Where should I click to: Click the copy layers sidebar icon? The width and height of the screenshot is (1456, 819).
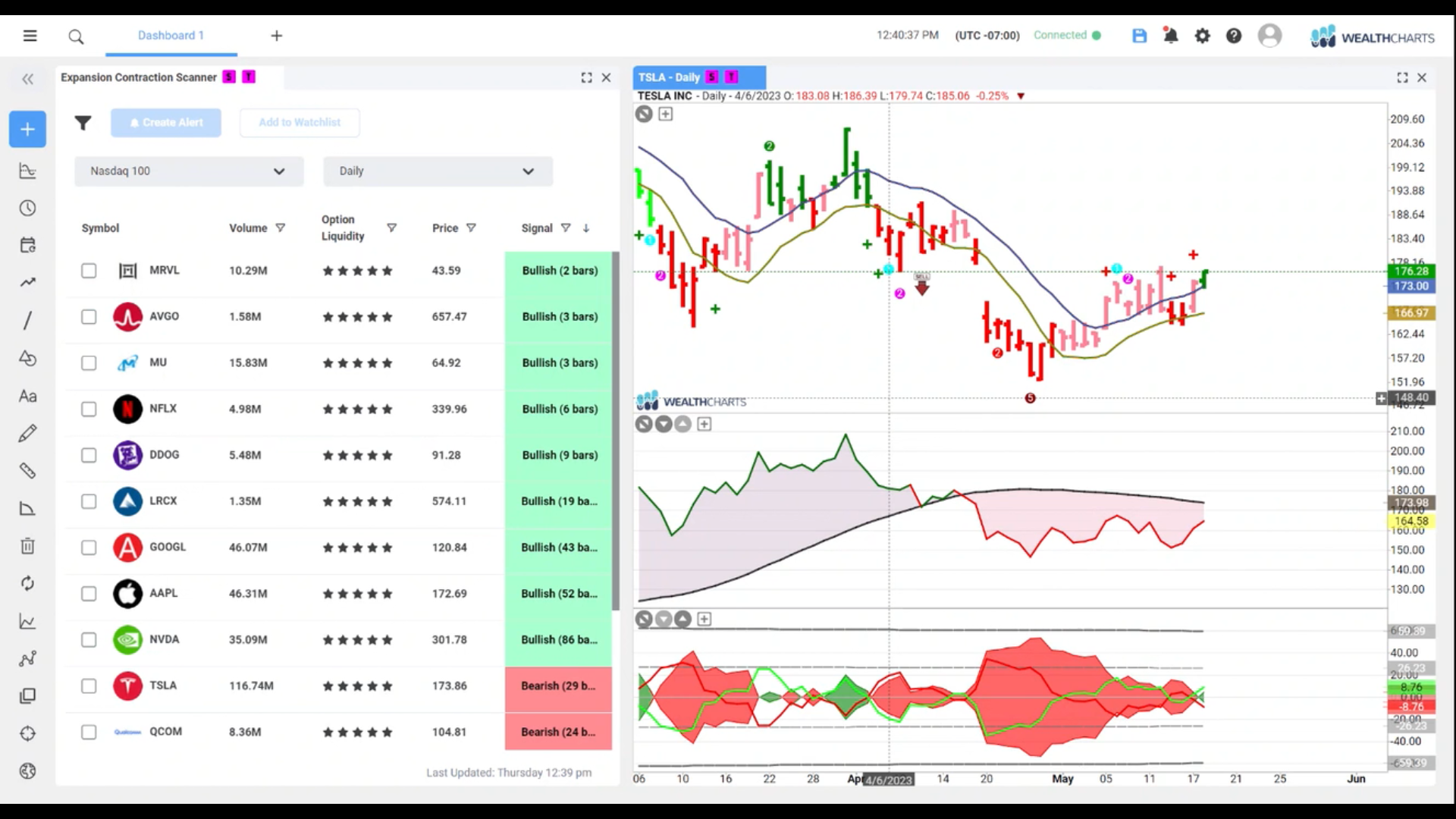tap(27, 696)
